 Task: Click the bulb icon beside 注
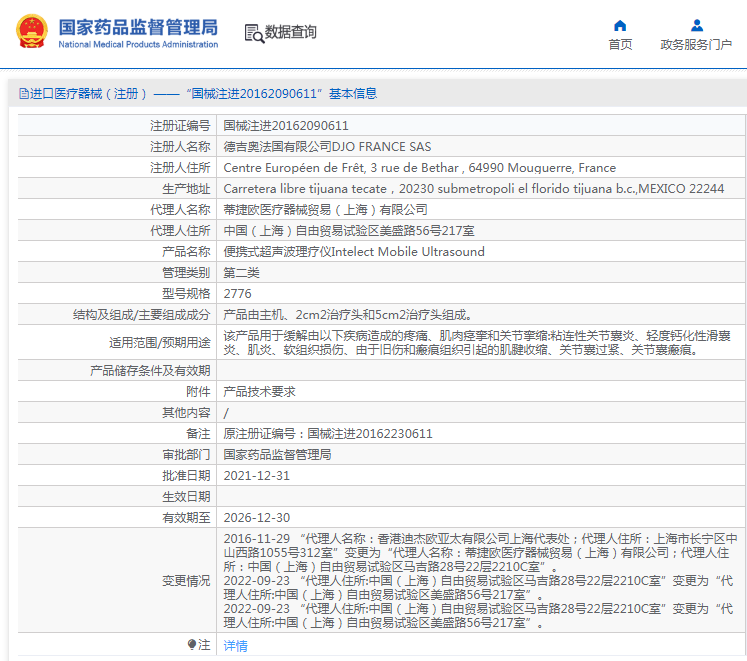tap(192, 645)
